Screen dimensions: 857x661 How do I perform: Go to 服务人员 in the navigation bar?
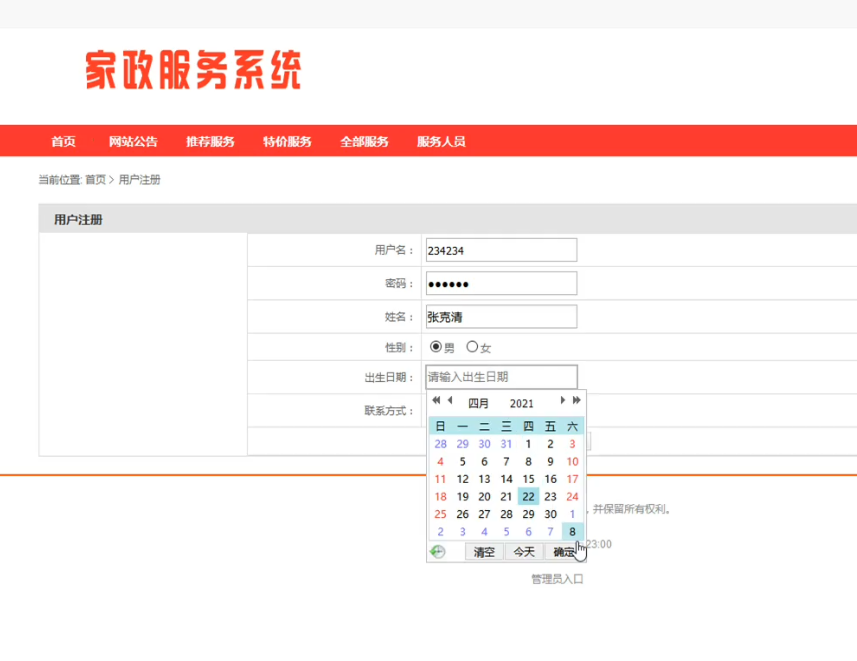441,142
